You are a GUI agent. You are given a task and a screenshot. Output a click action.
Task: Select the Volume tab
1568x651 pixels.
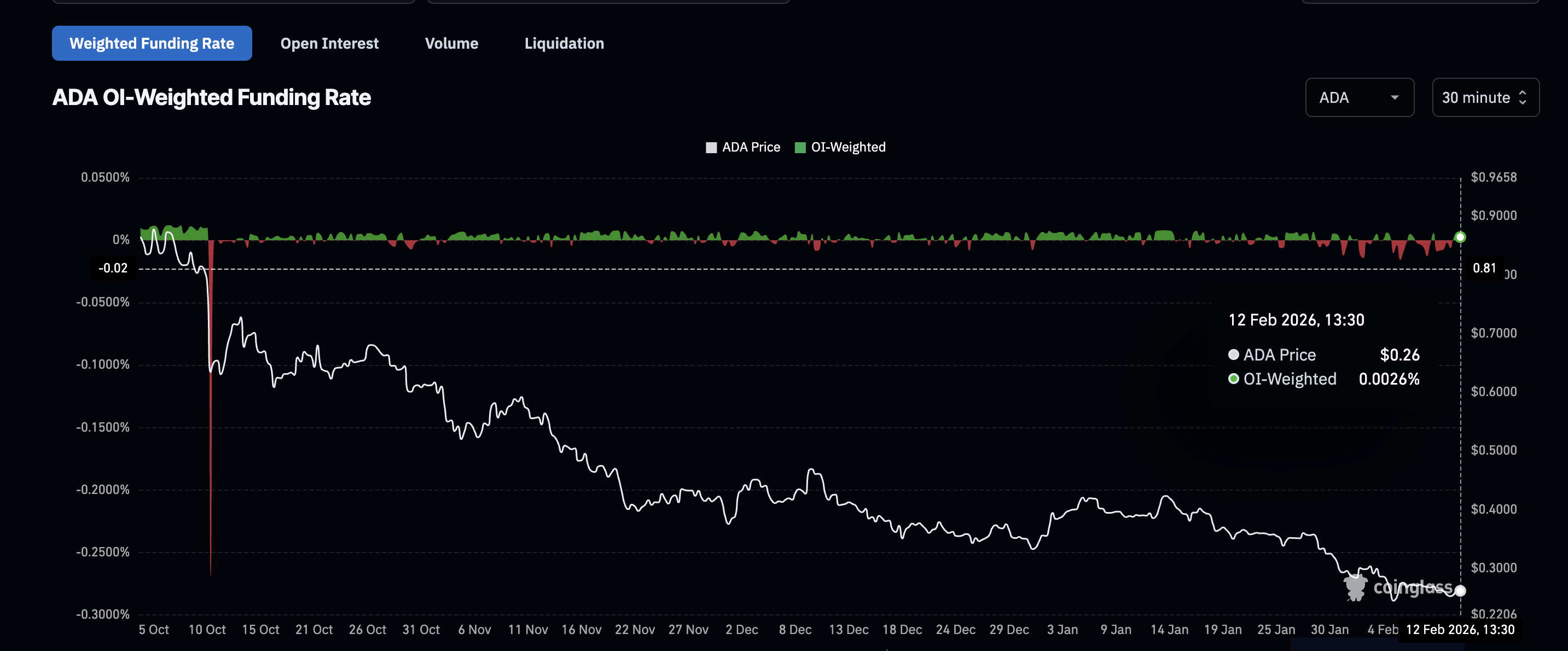coord(452,43)
